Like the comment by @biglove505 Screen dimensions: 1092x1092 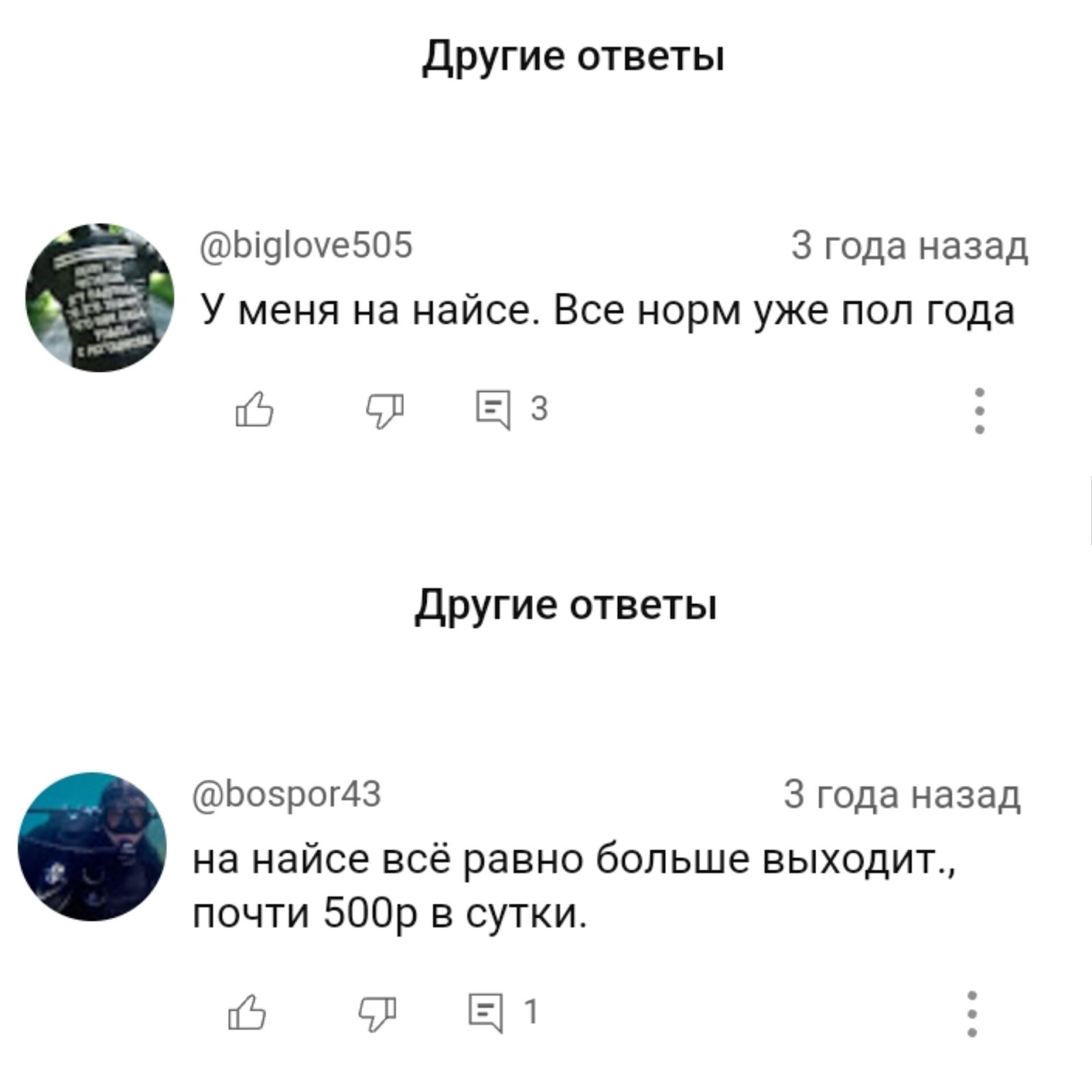[x=254, y=409]
